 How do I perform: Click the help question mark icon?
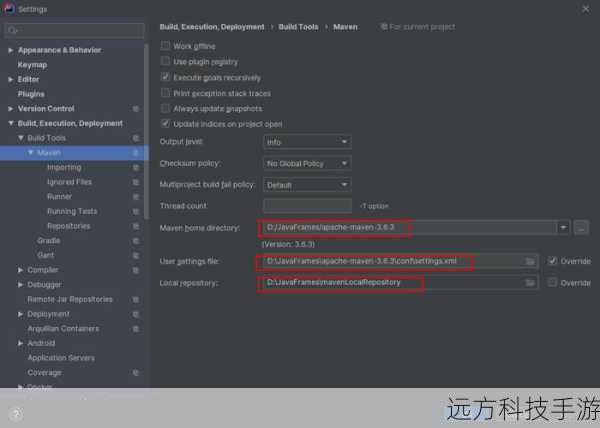coord(16,414)
